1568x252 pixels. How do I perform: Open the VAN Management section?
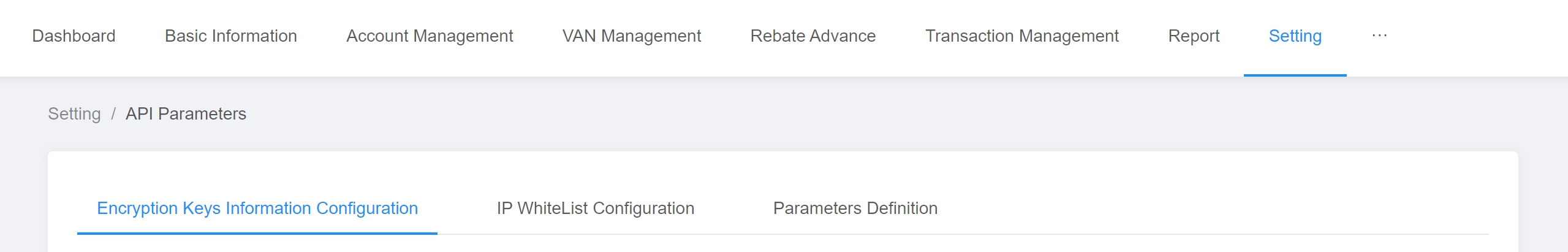pos(631,36)
